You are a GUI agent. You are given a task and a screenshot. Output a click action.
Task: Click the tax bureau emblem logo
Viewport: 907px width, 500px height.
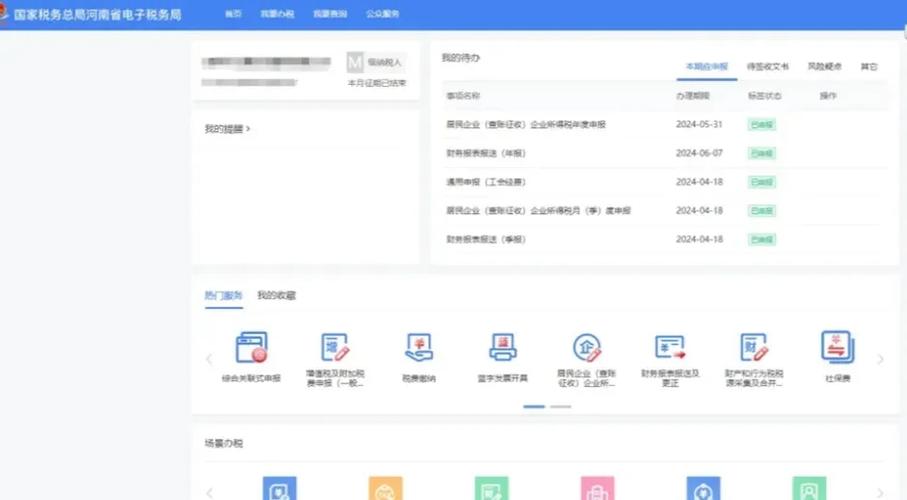[x=3, y=14]
